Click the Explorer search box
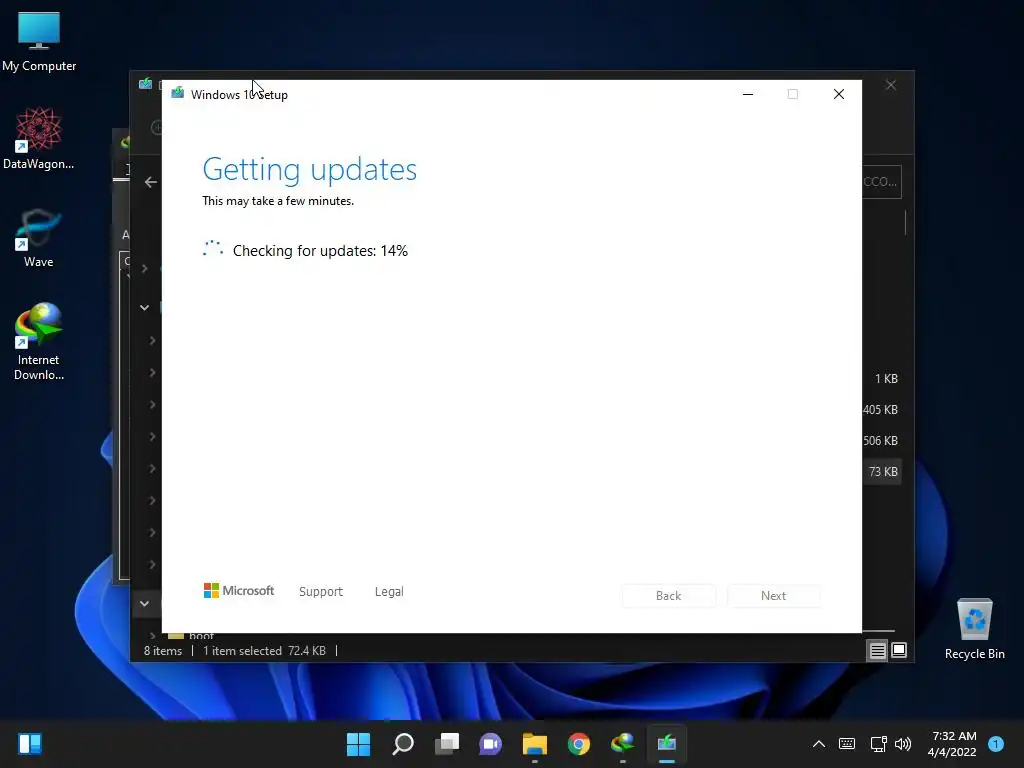 [x=882, y=182]
